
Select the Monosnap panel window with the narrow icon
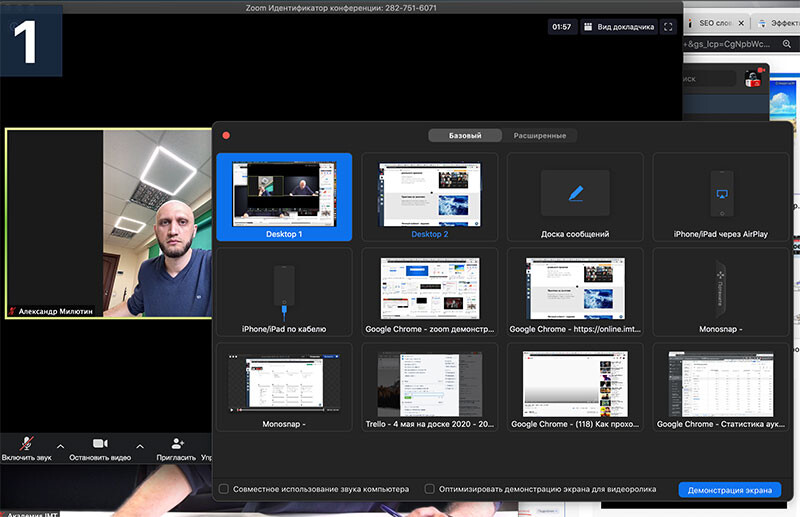point(720,292)
